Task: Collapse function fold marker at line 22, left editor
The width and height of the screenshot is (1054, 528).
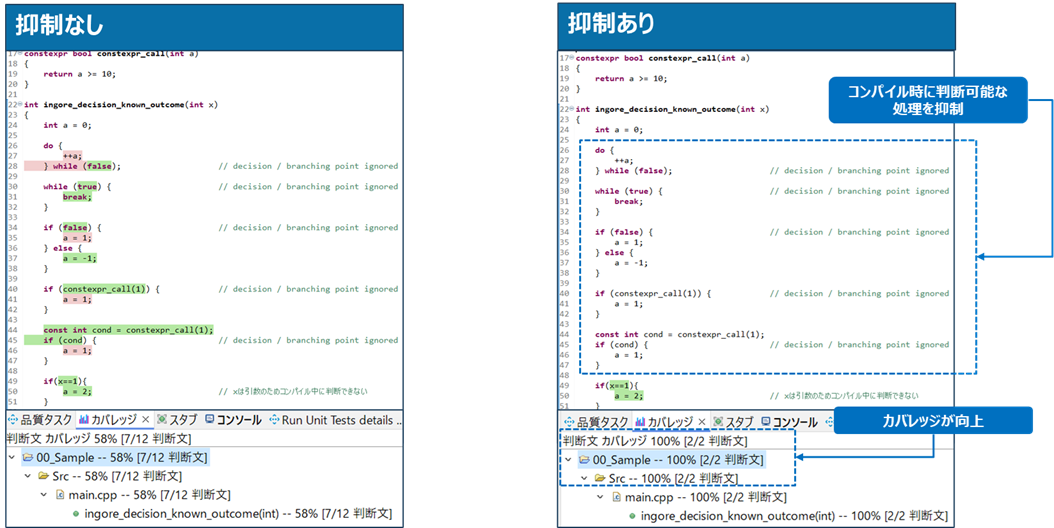Action: pos(21,104)
